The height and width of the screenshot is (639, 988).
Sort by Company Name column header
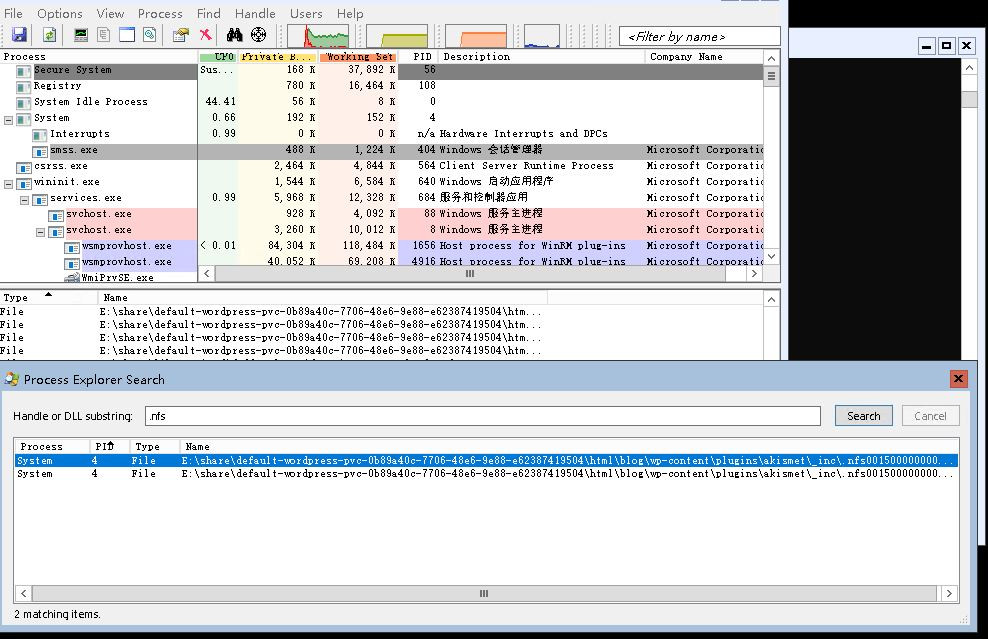704,57
